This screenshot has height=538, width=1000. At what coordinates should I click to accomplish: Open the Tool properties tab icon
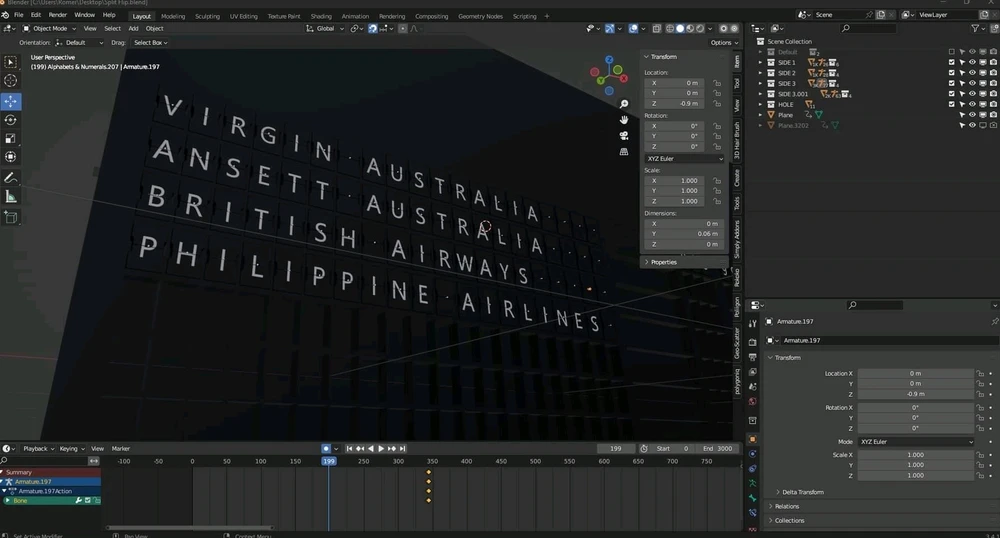coord(753,324)
